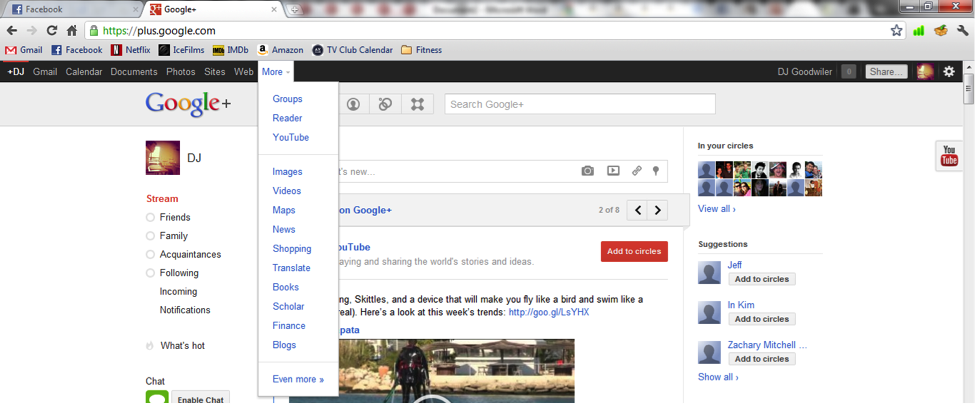975x404 pixels.
Task: Add Zachary Mitchell to circles
Action: point(762,359)
